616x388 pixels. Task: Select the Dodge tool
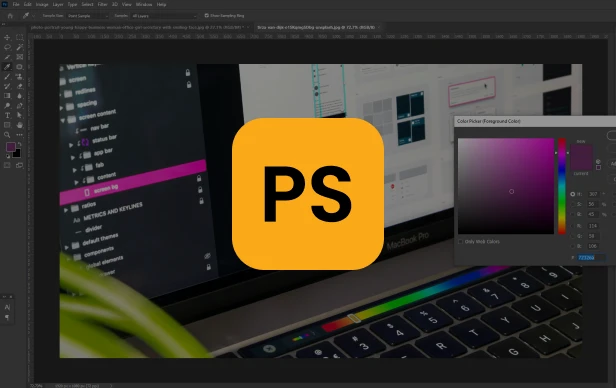7,106
